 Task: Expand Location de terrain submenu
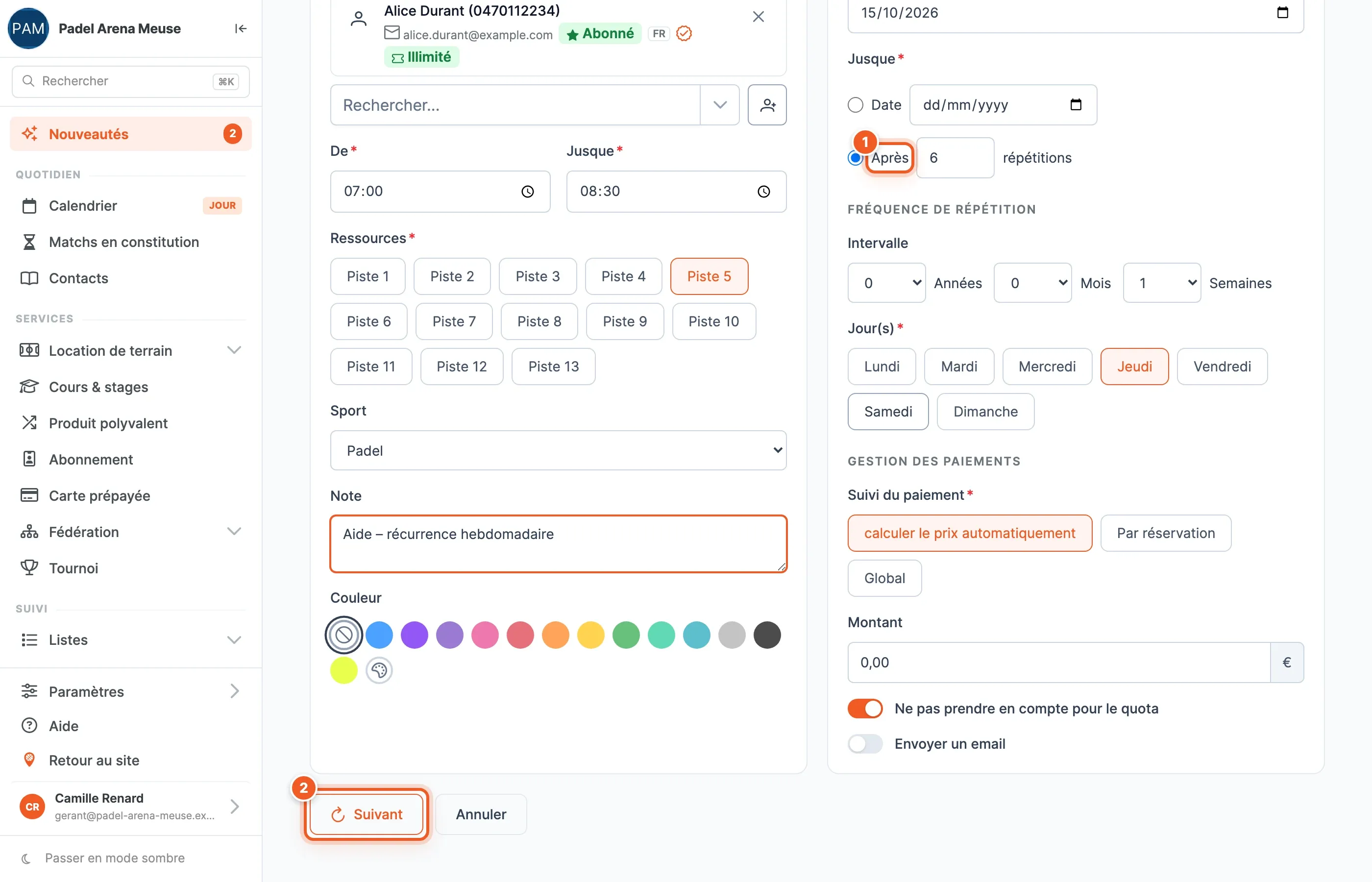(x=234, y=350)
